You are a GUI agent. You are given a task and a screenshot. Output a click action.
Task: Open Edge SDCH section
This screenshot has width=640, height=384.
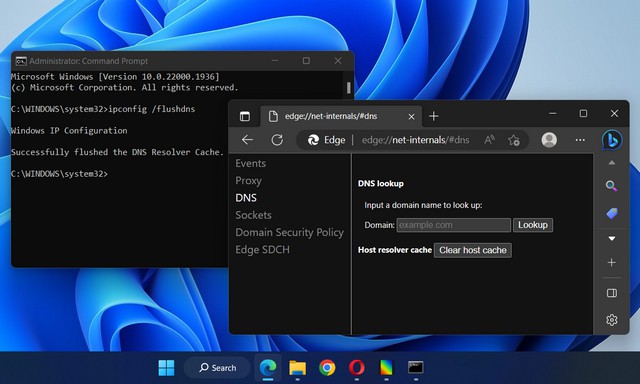click(x=262, y=249)
